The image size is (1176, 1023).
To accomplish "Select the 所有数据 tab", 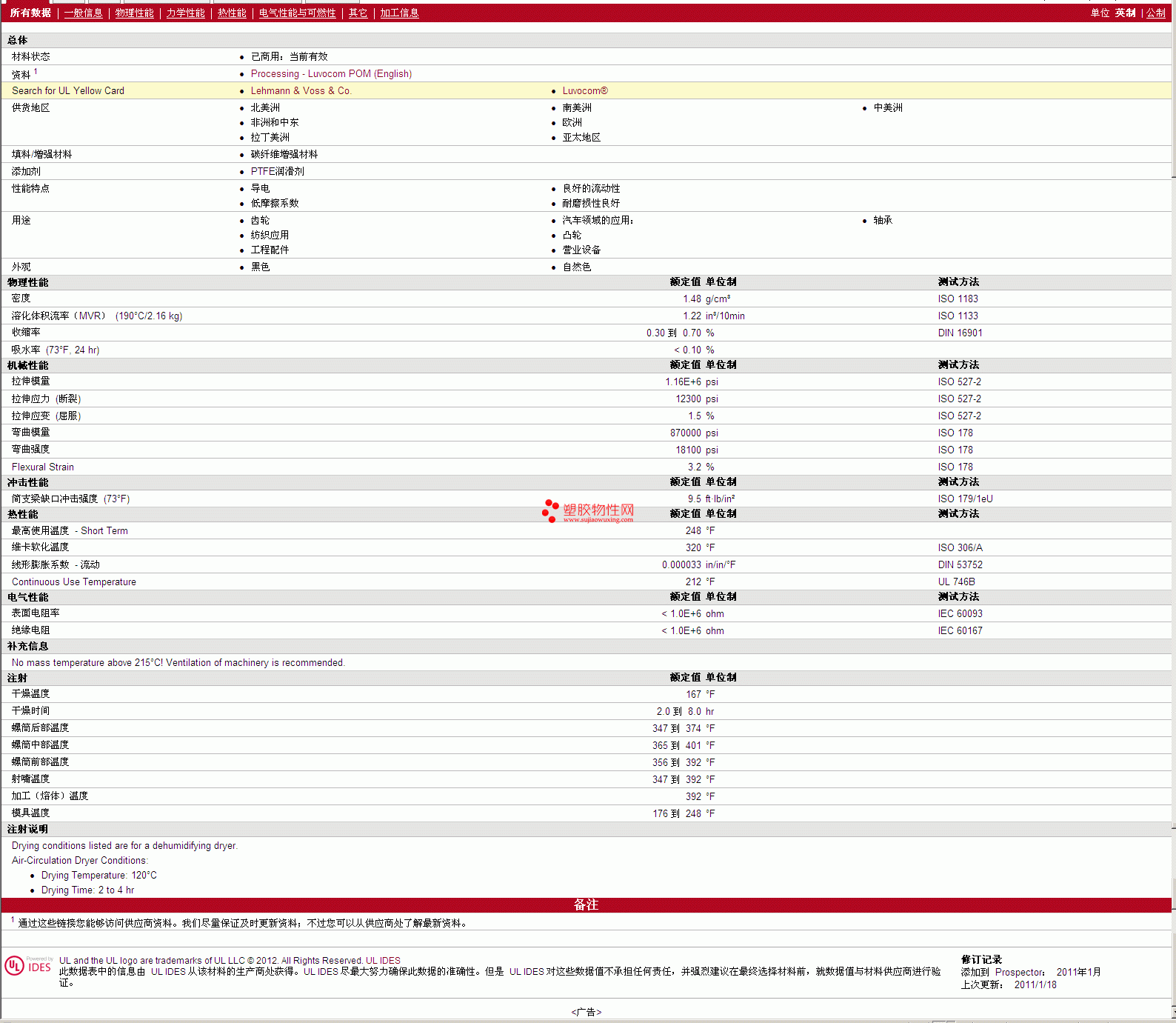I will point(30,13).
